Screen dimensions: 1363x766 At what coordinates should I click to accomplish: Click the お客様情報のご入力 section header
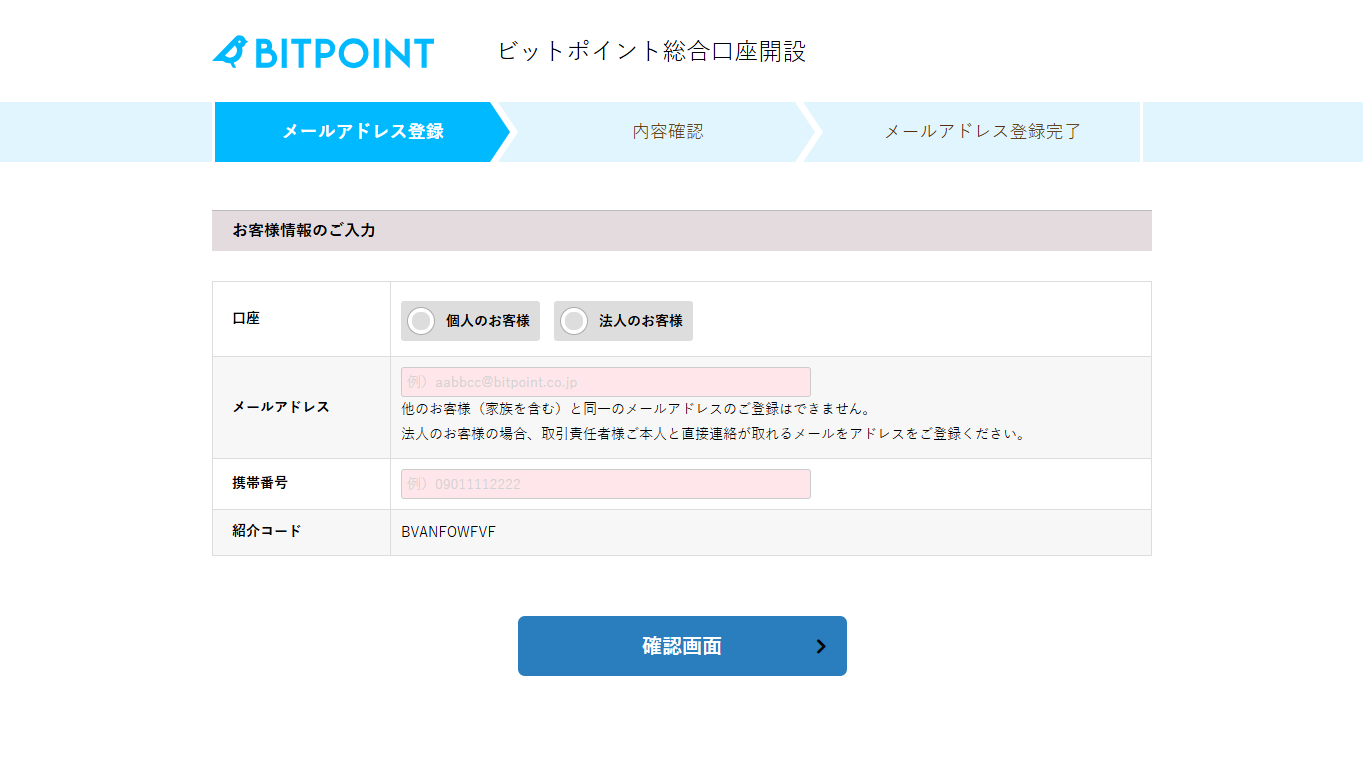click(x=304, y=230)
